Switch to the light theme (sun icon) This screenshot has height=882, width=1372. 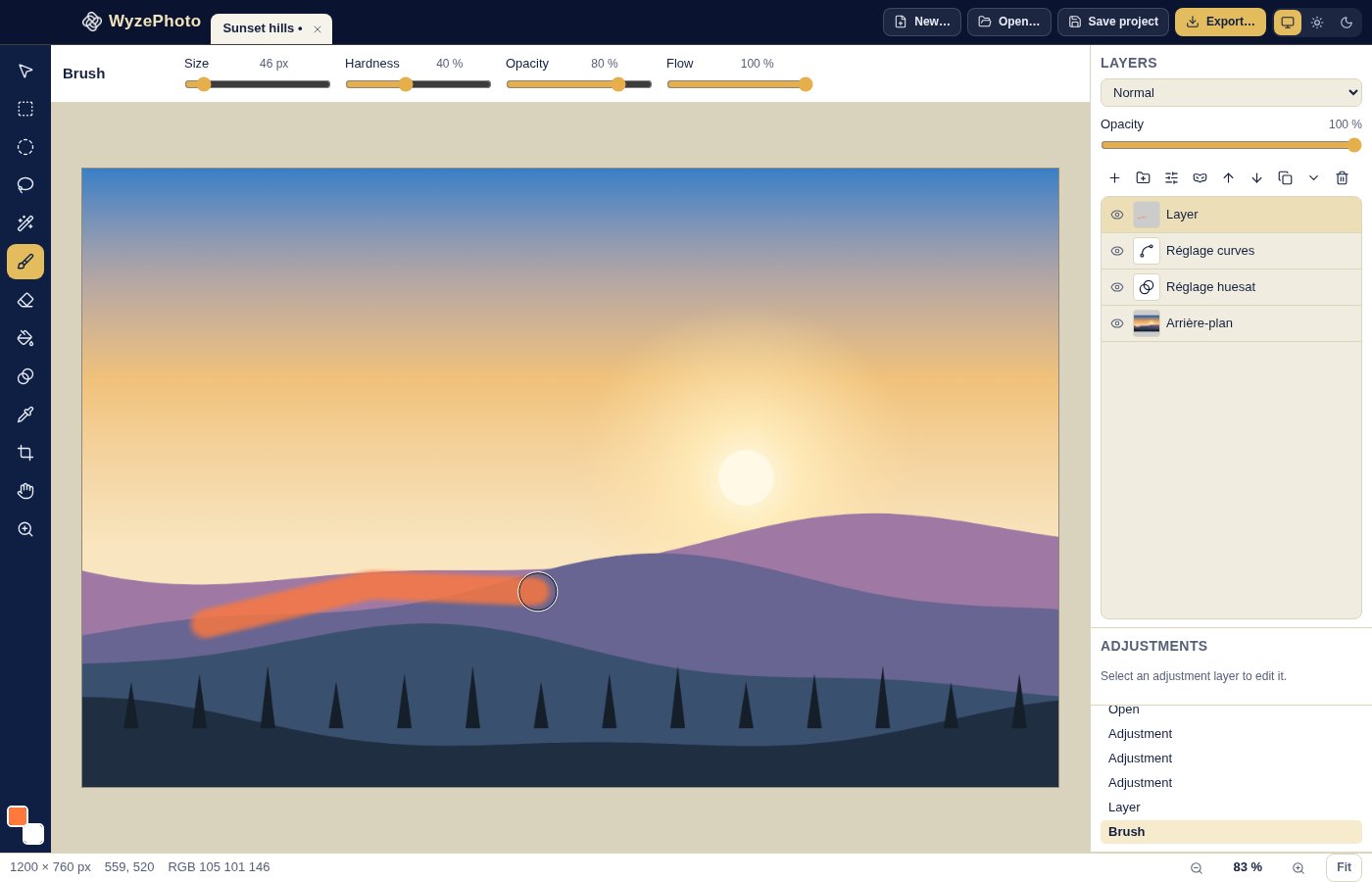tap(1317, 23)
